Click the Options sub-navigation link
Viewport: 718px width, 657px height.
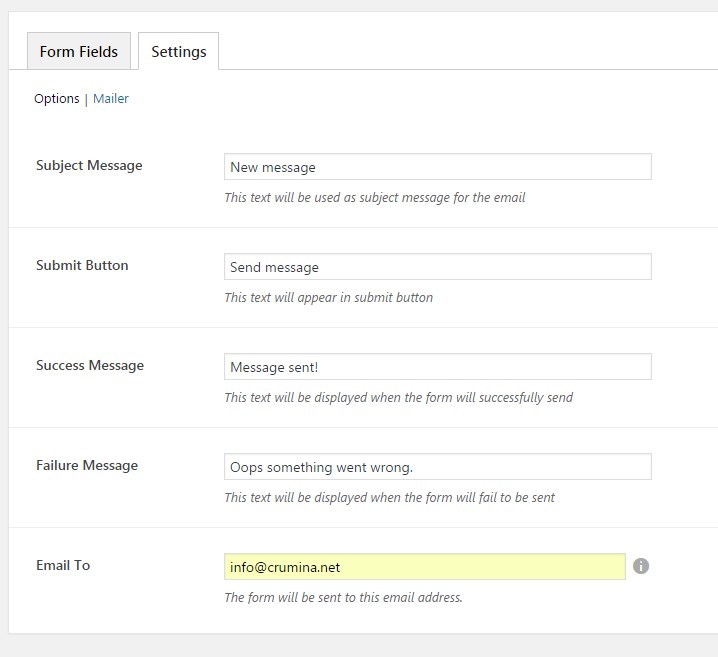pyautogui.click(x=56, y=99)
